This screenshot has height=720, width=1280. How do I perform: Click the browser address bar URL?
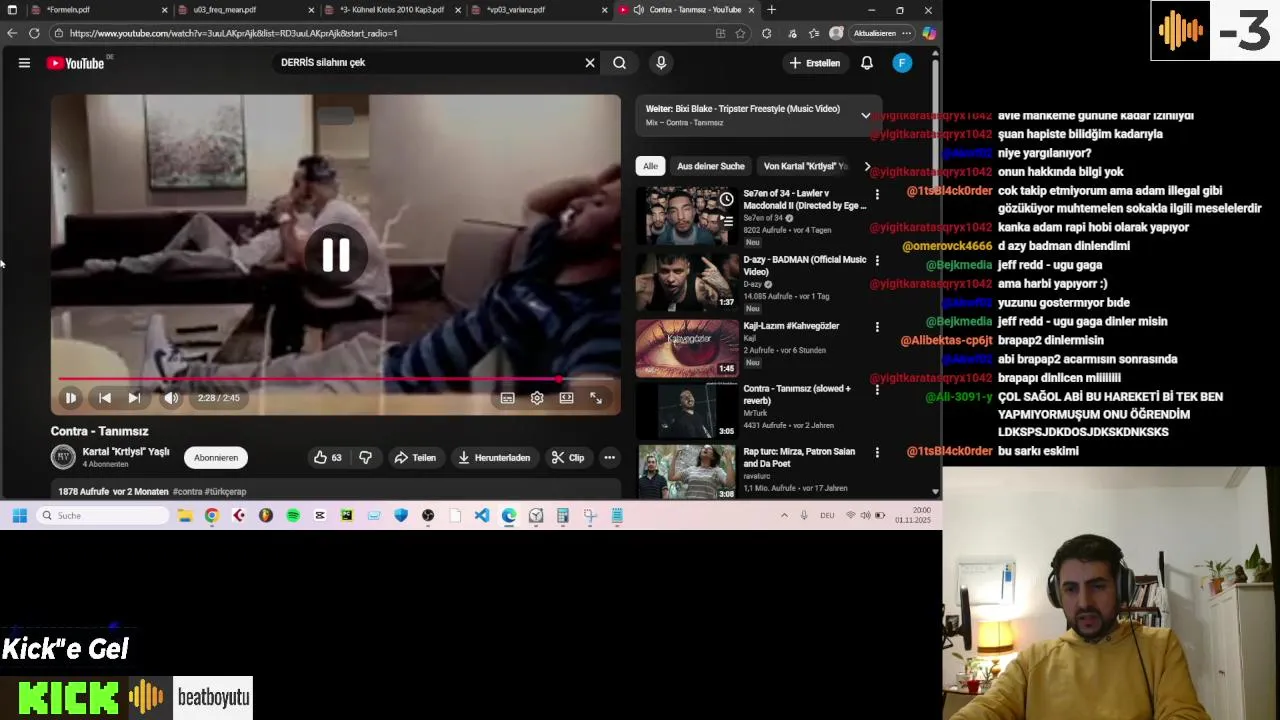pos(233,33)
